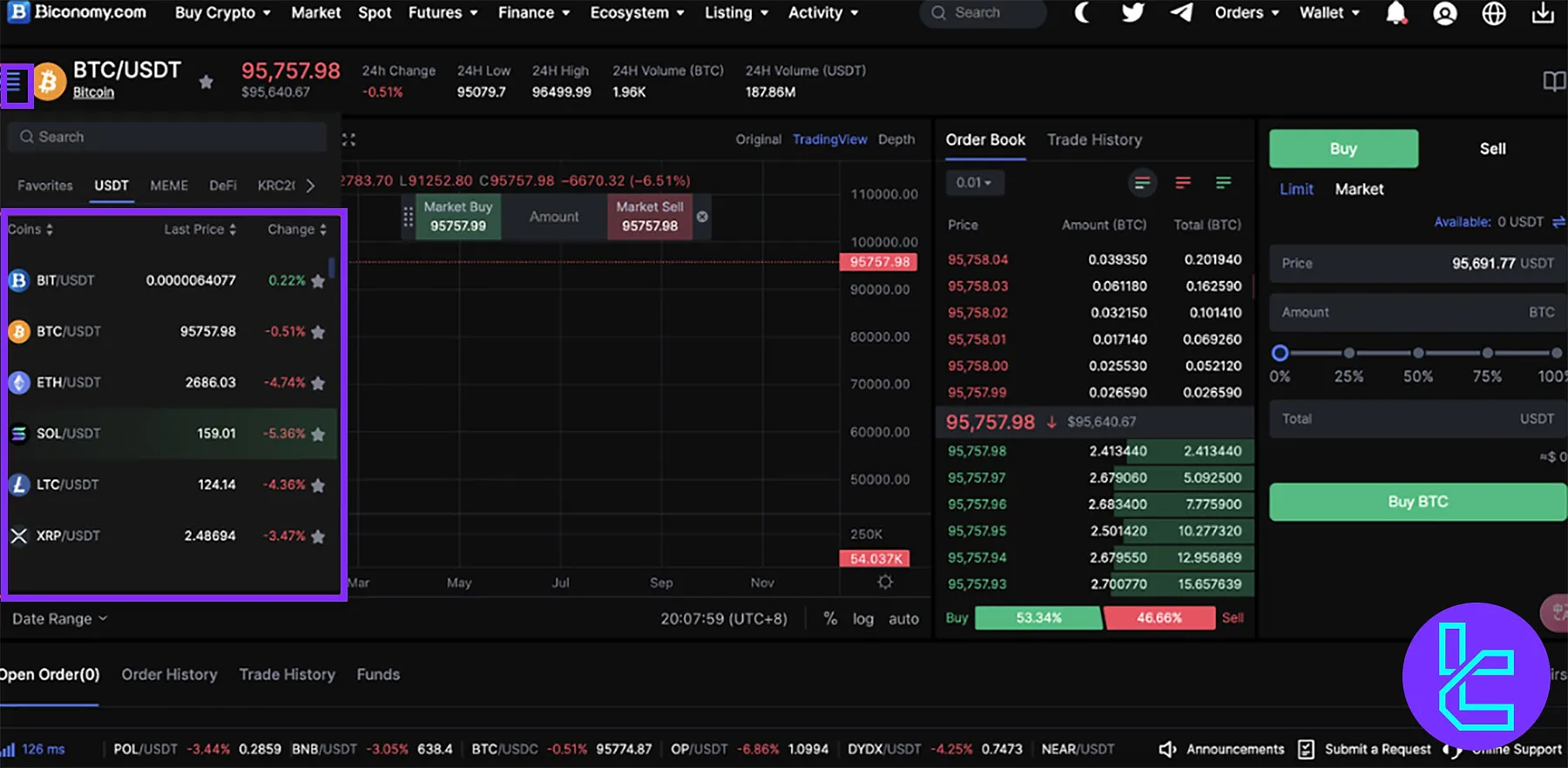Viewport: 1568px width, 768px height.
Task: Click the Market Buy 95757.99 button
Action: click(x=458, y=217)
